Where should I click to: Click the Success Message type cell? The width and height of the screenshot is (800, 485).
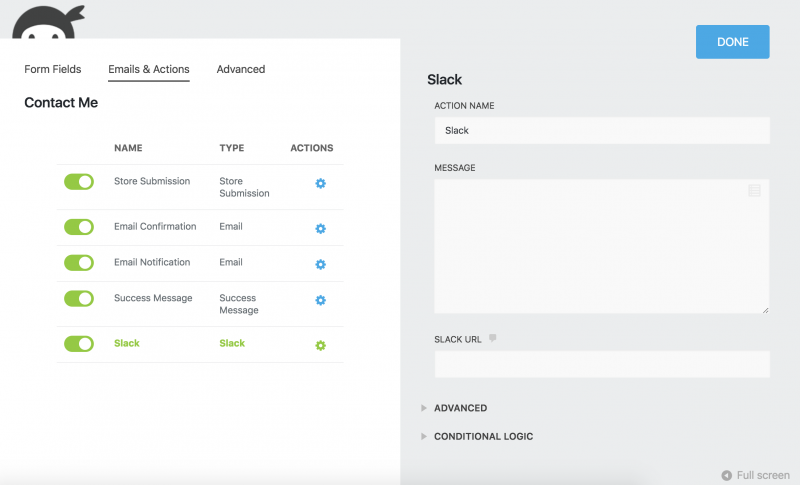239,304
